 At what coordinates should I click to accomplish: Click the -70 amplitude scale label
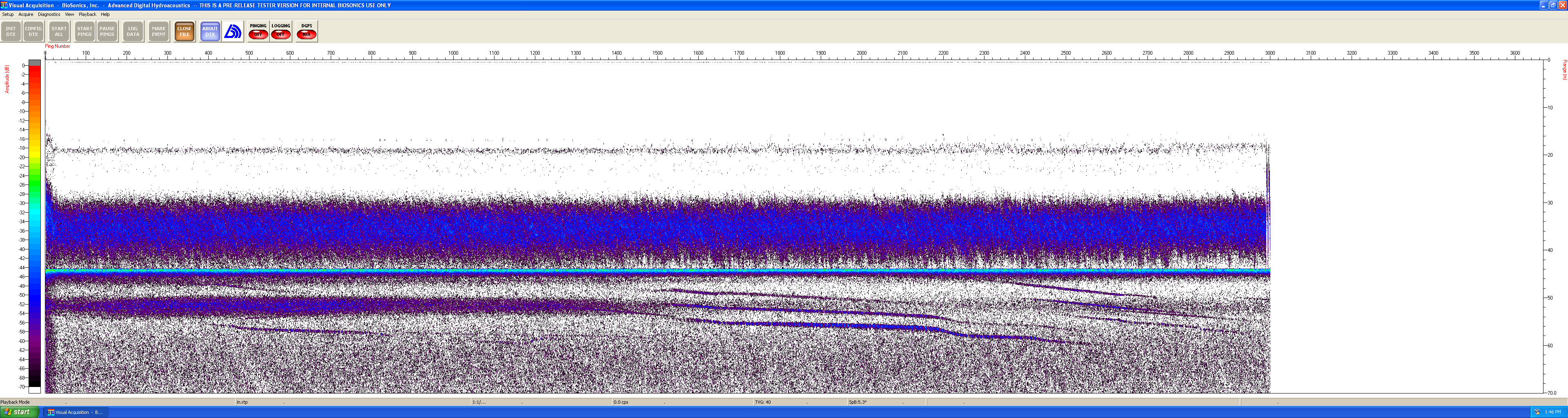coord(22,387)
